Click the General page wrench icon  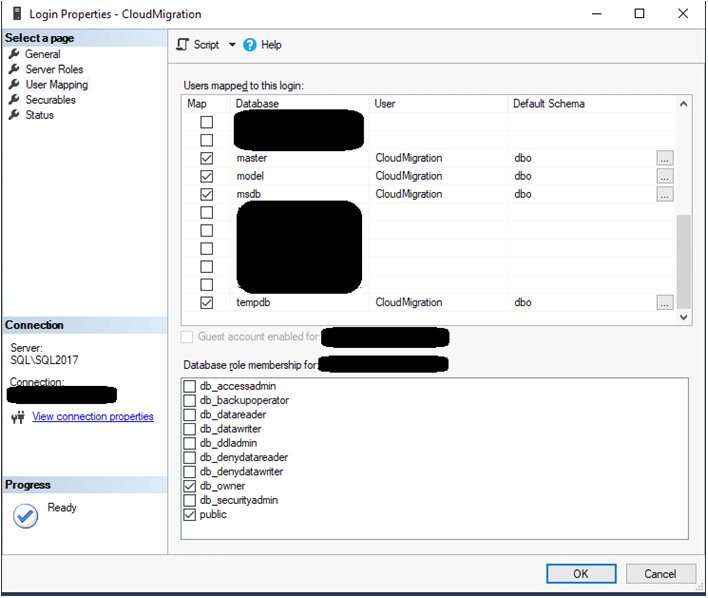click(14, 54)
